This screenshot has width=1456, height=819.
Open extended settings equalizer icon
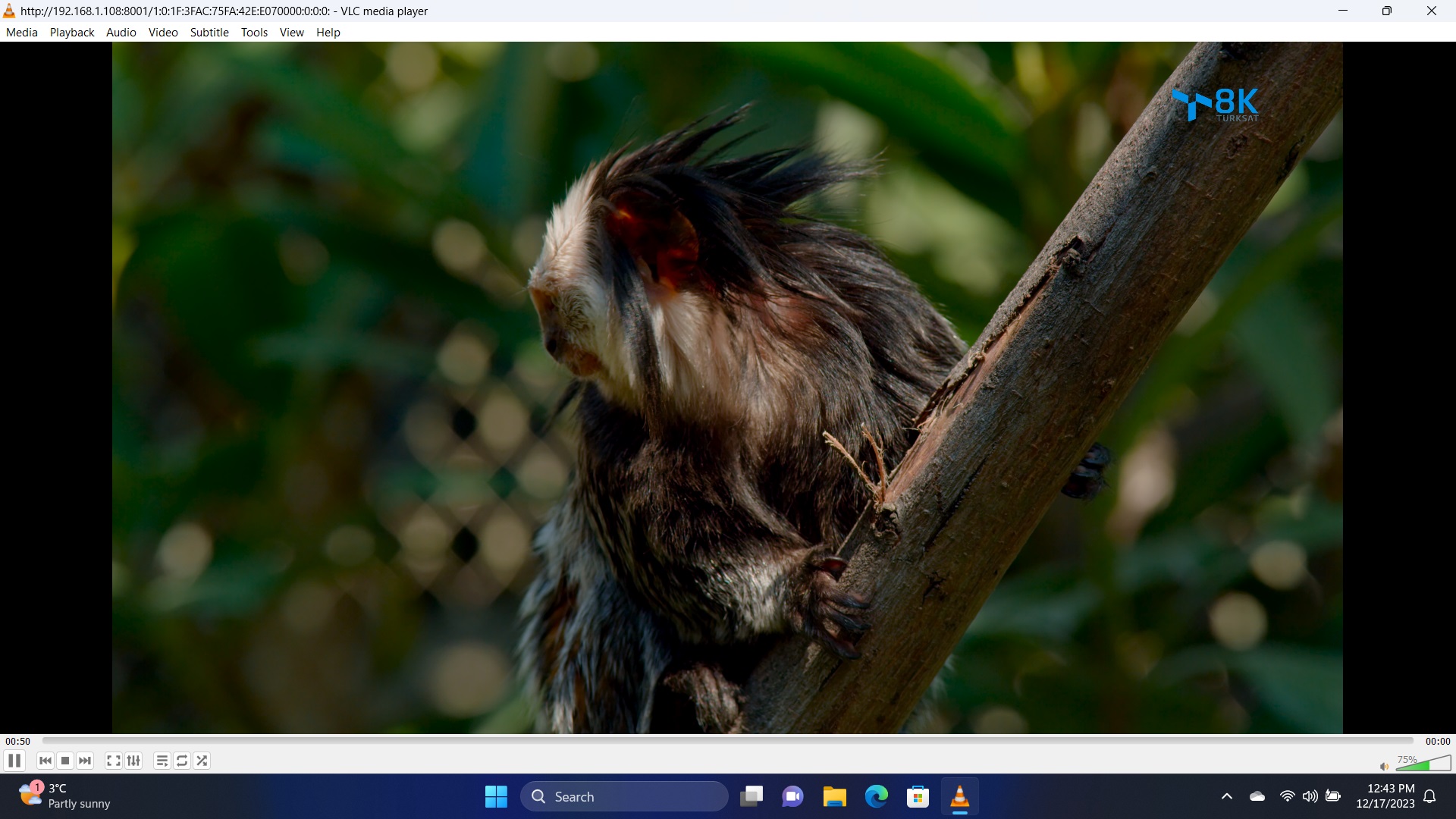(133, 761)
